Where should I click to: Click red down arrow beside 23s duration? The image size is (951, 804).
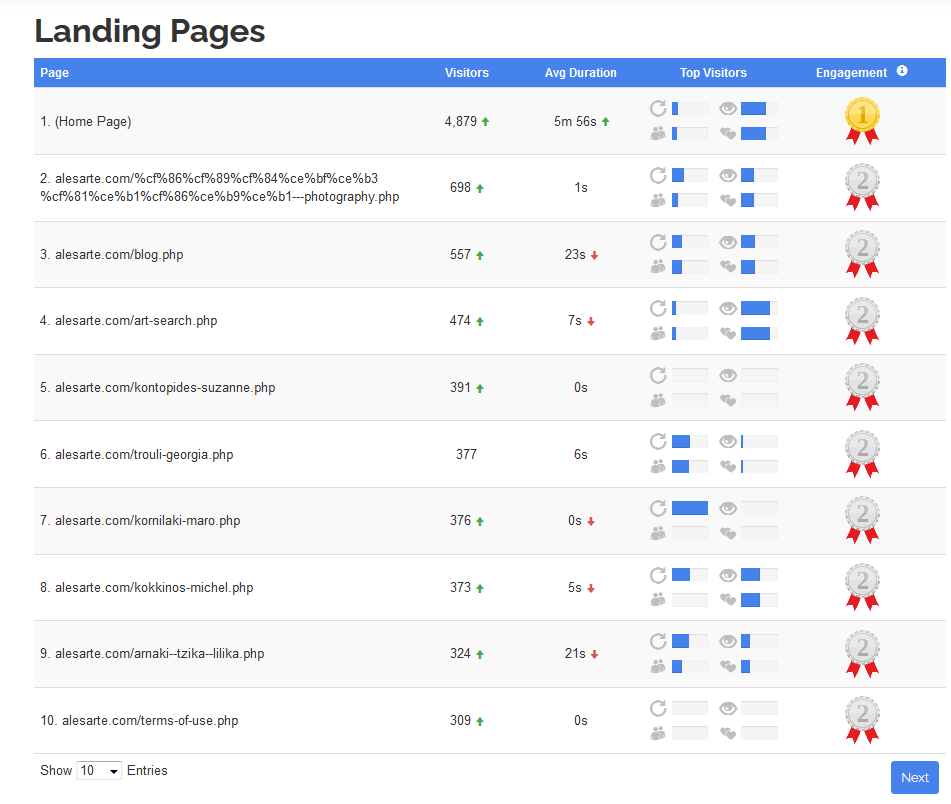point(594,256)
